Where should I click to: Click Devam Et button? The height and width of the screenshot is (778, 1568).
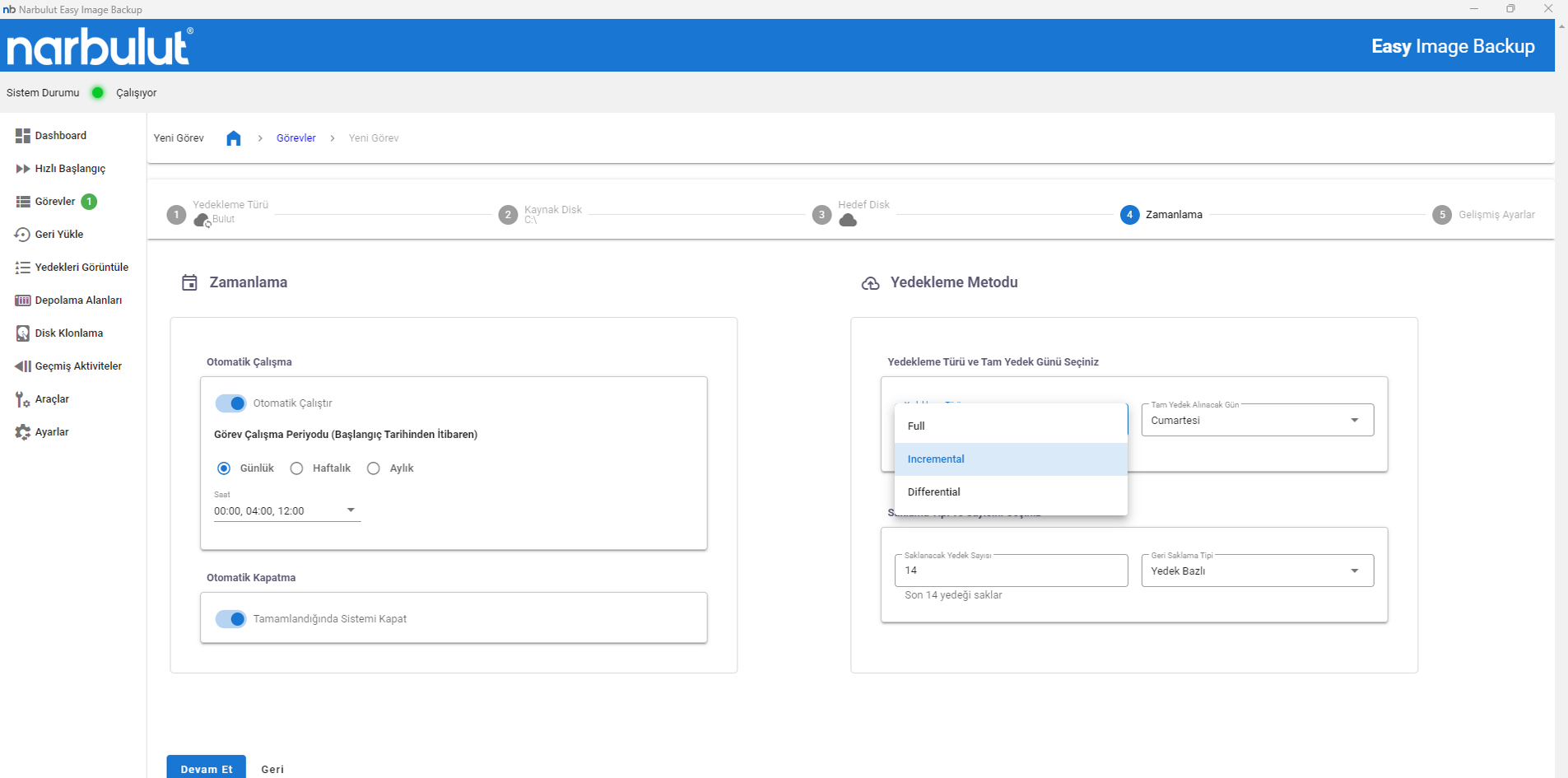point(207,768)
